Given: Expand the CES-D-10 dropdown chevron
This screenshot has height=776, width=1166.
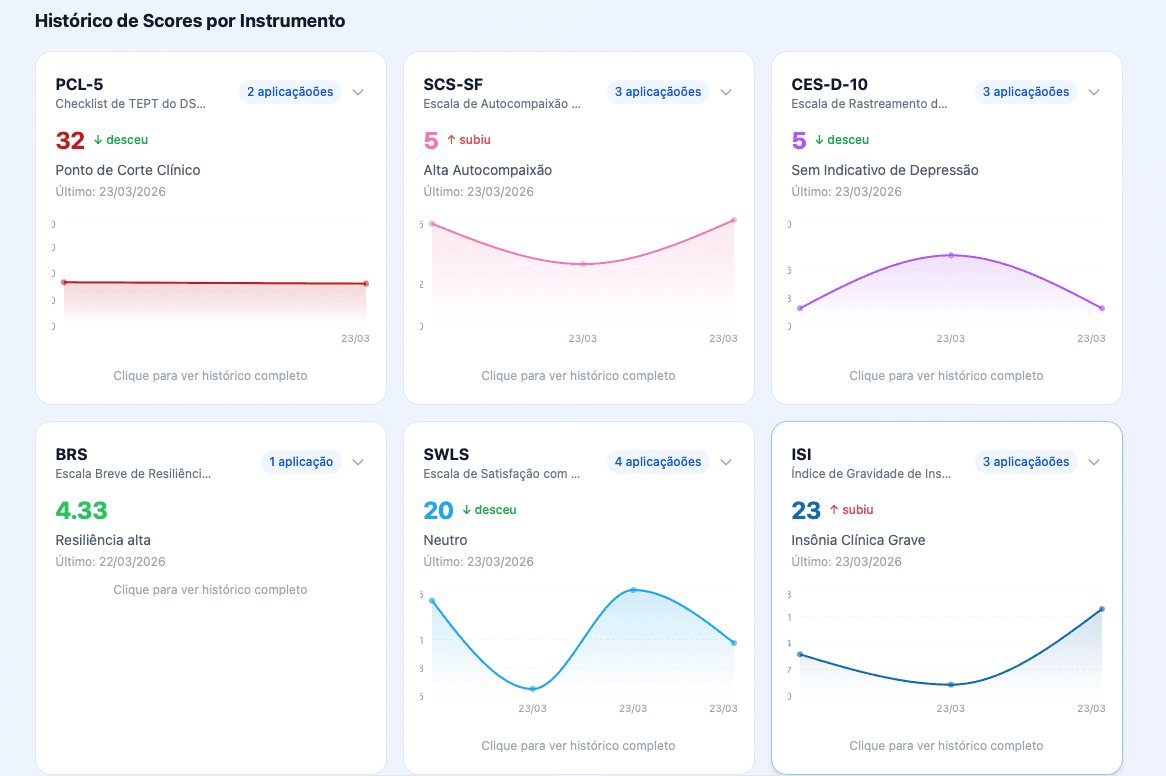Looking at the screenshot, I should coord(1094,91).
